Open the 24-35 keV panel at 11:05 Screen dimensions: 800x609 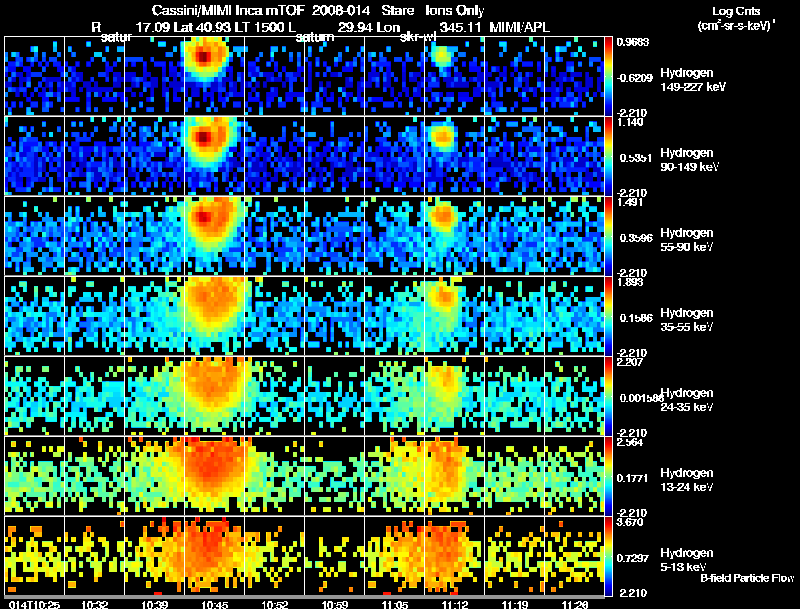(x=394, y=396)
